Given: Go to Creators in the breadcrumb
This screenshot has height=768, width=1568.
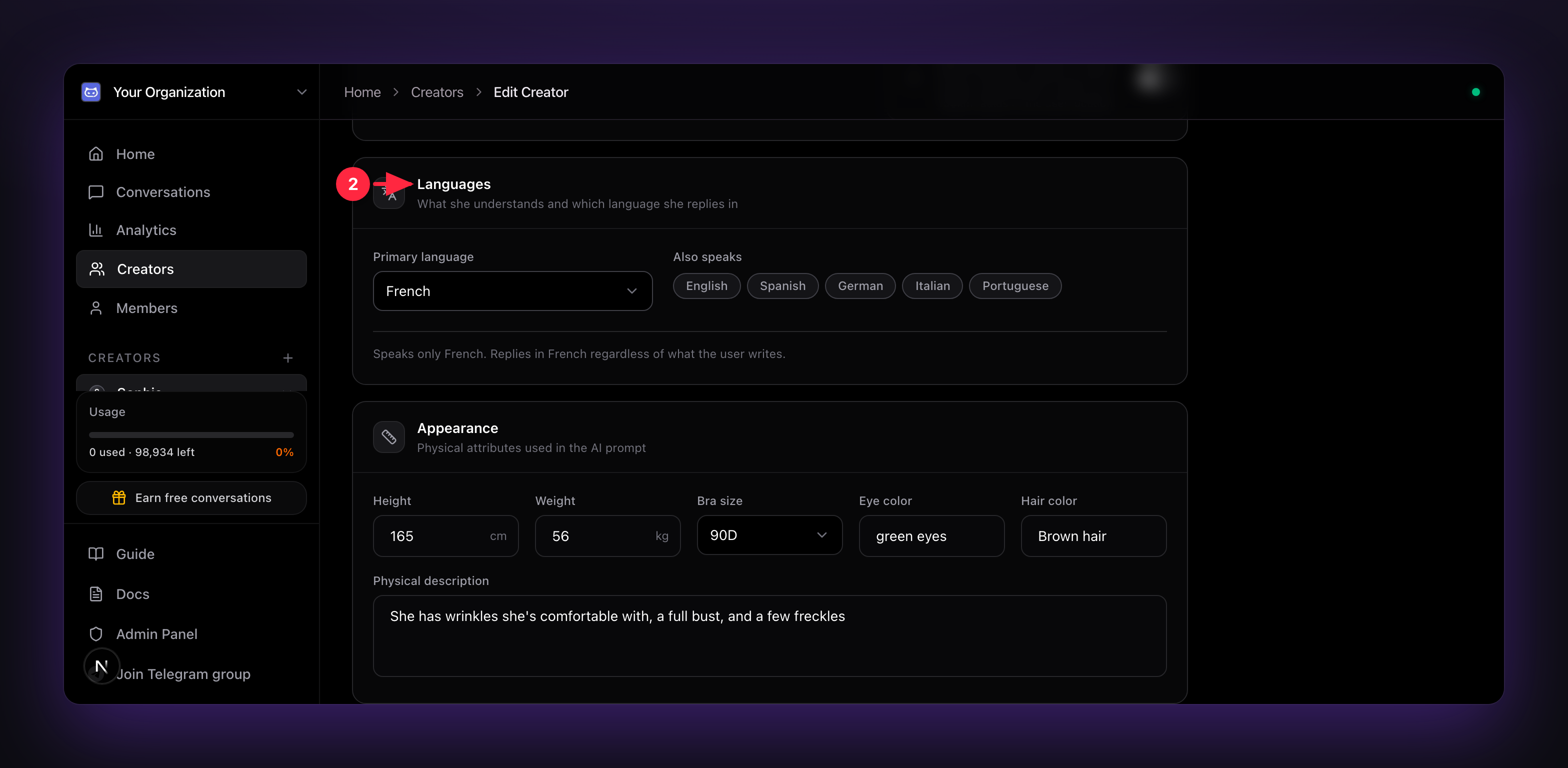Looking at the screenshot, I should pyautogui.click(x=437, y=92).
